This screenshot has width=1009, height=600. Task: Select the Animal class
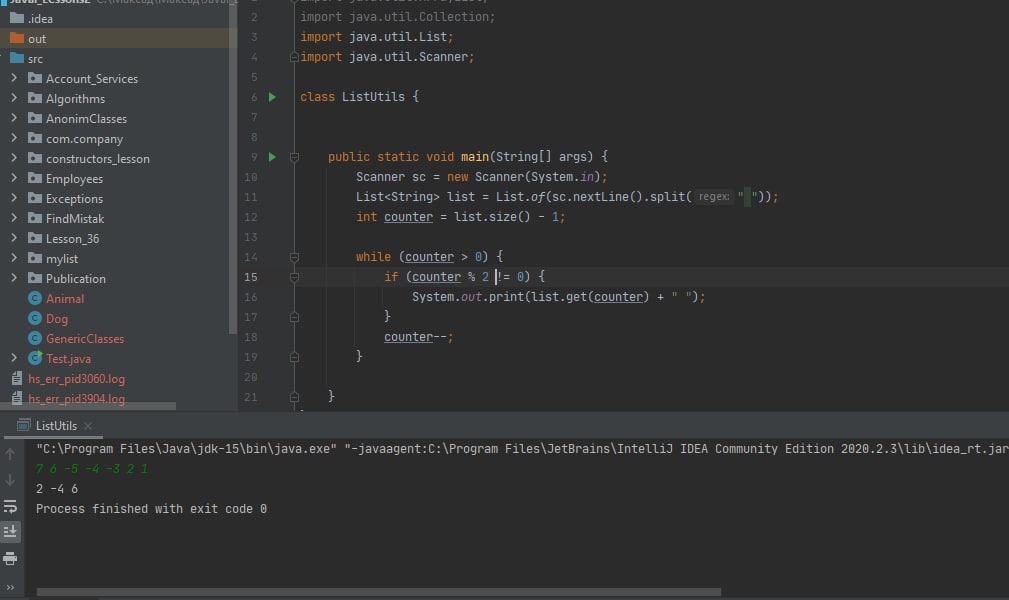[64, 299]
